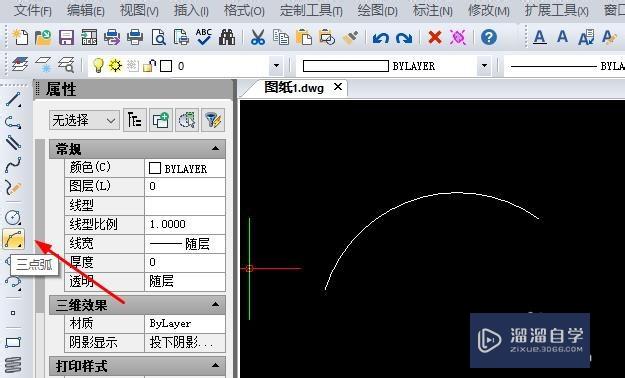Open the 标注(N) menu

pos(432,10)
